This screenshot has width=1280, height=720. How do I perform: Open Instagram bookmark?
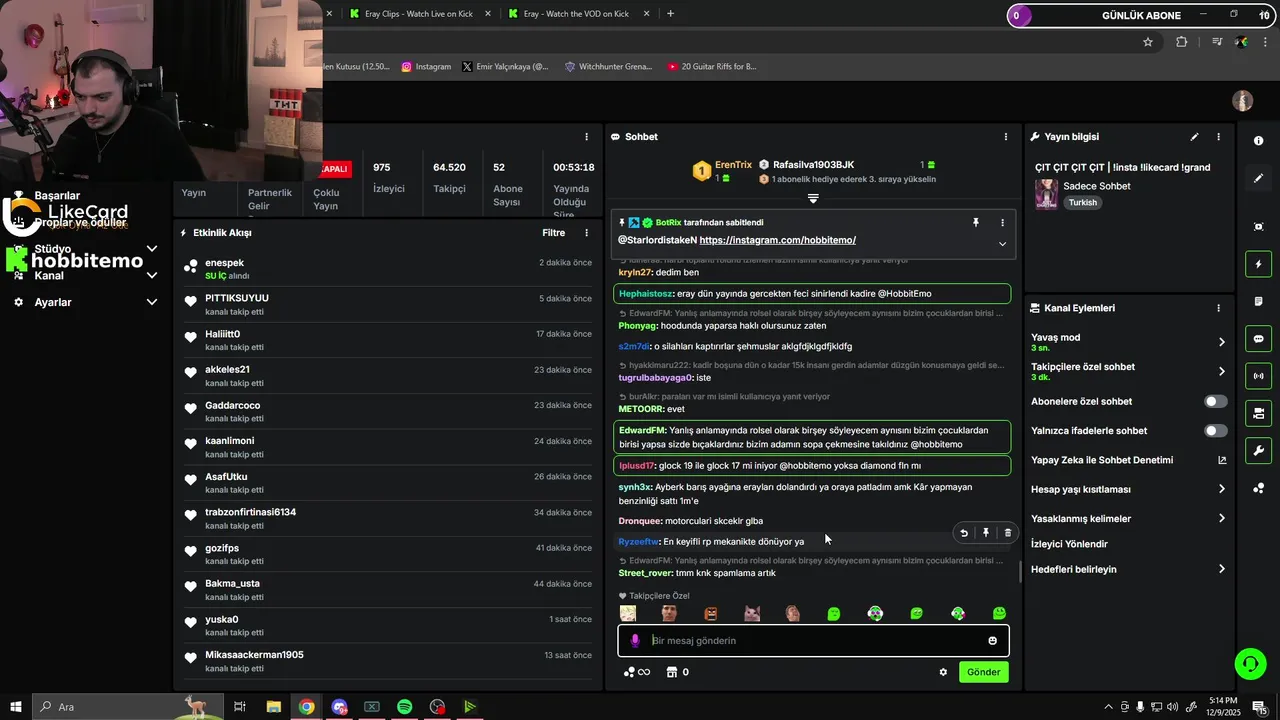click(x=426, y=67)
